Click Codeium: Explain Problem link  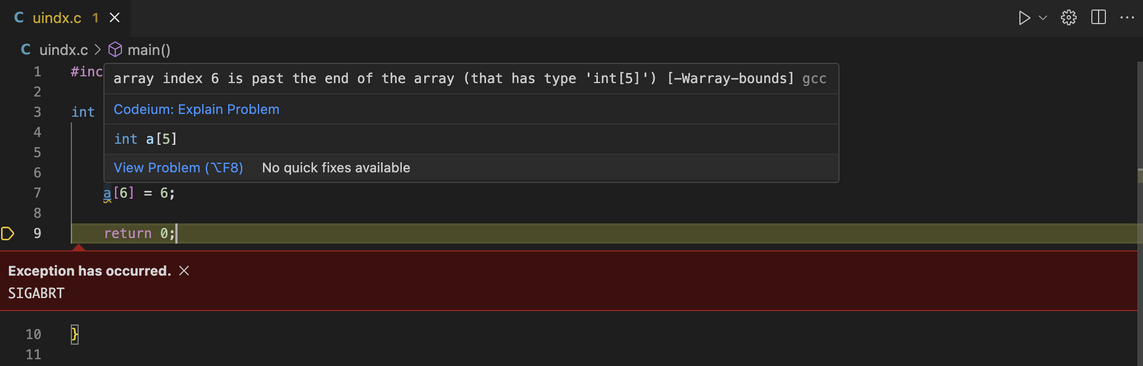click(x=197, y=109)
